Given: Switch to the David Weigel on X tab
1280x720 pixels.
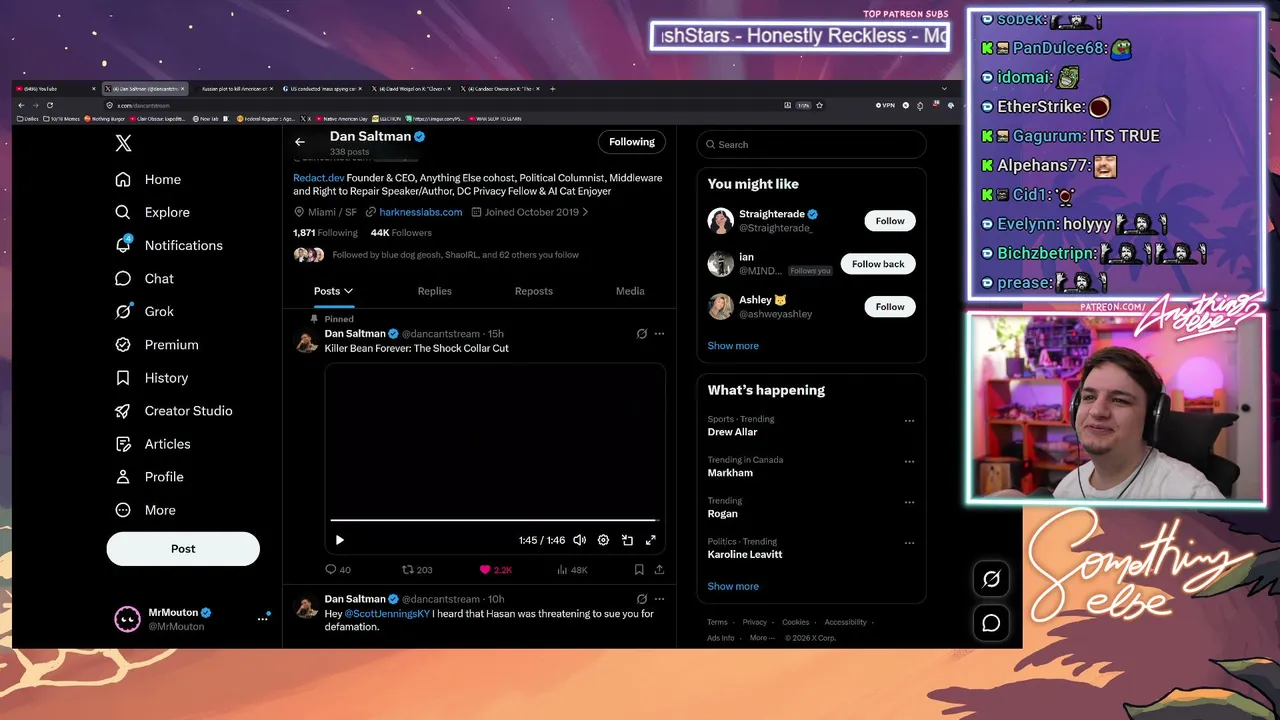Looking at the screenshot, I should pyautogui.click(x=410, y=89).
